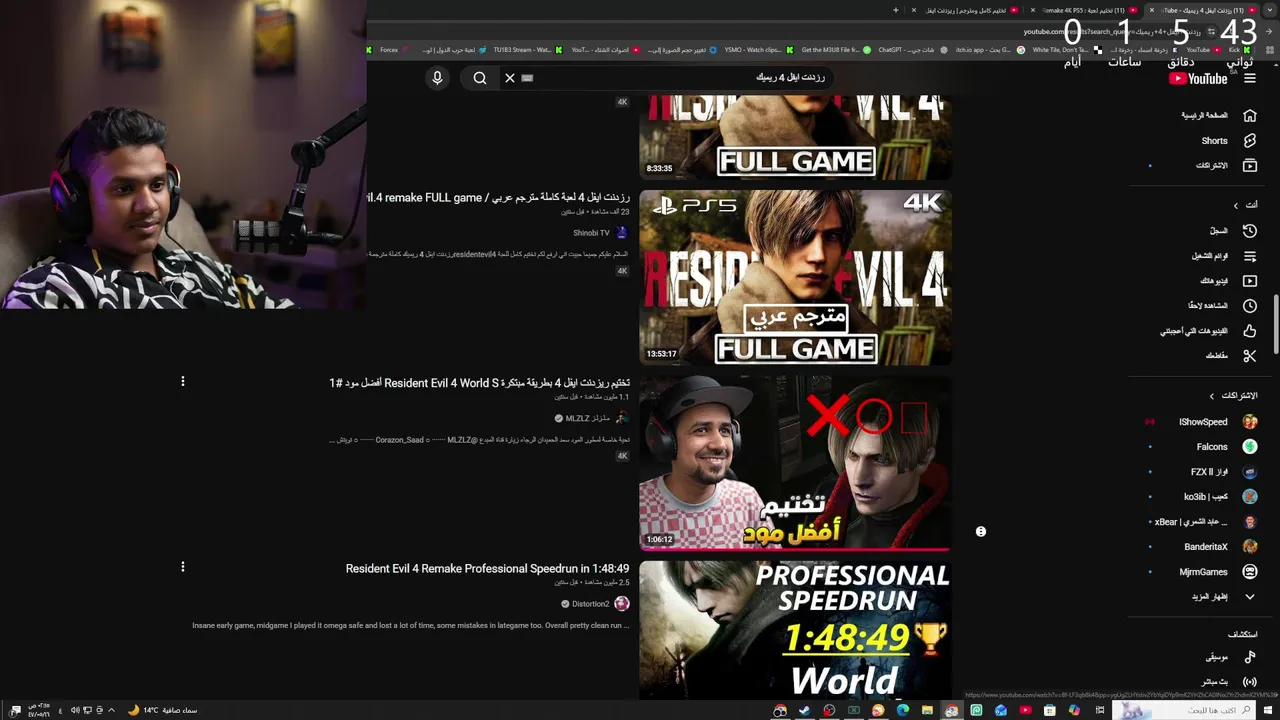This screenshot has height=720, width=1280.
Task: Show hidden system tray icons arrow
Action: click(110, 710)
